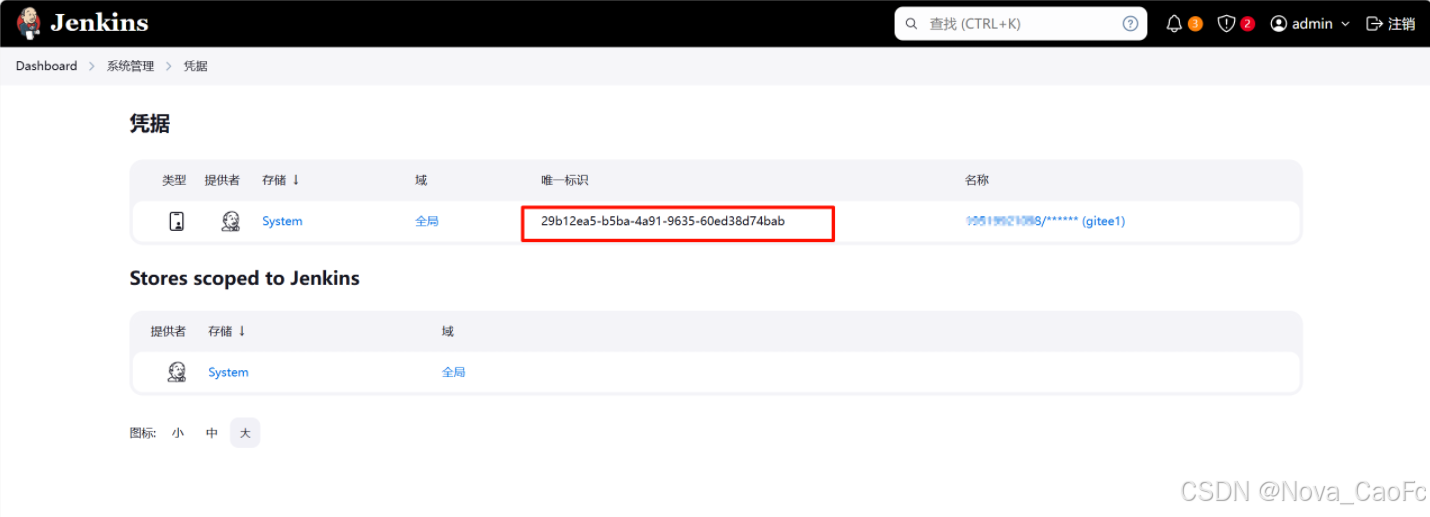Open security warnings shield icon
Viewport: 1430px width, 517px height.
[x=1226, y=23]
